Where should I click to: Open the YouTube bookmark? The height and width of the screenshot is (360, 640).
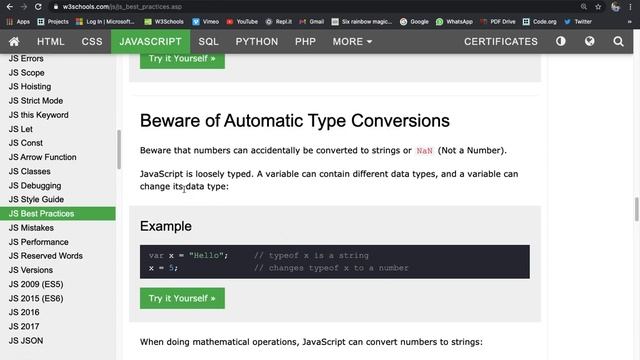(242, 22)
